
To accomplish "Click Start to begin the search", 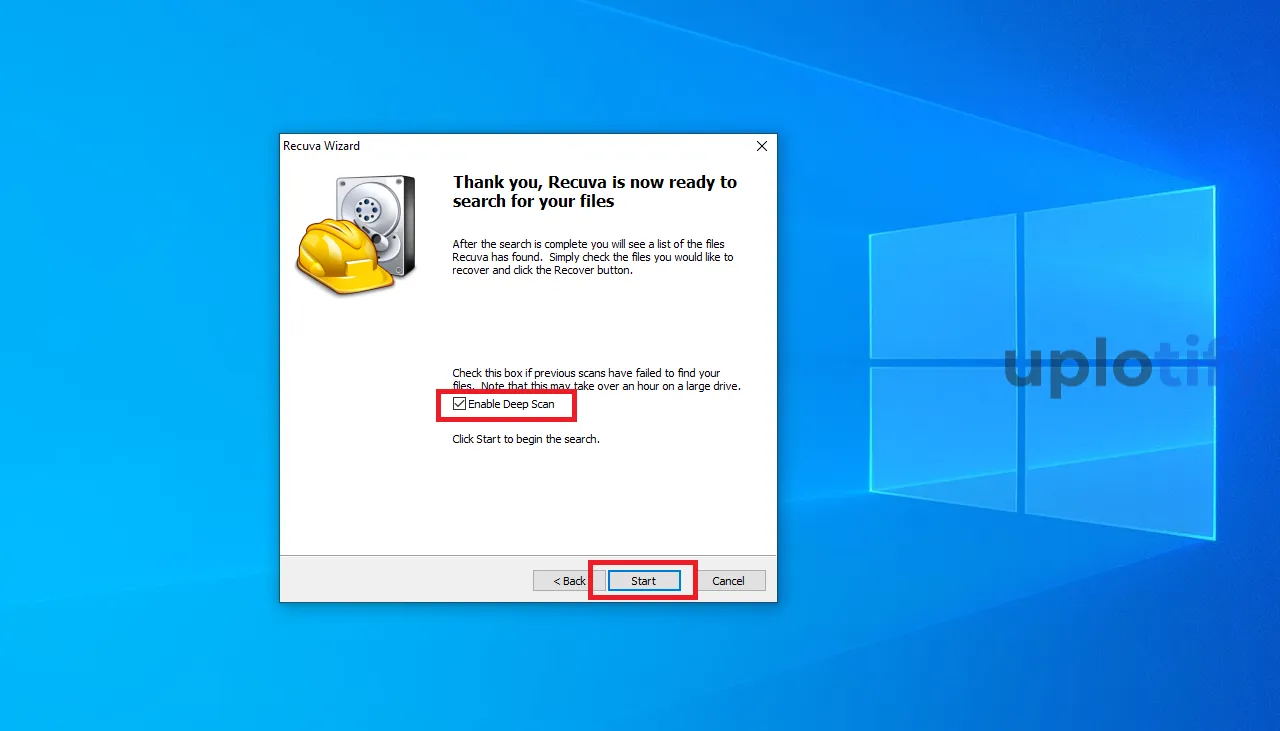I will (x=644, y=581).
